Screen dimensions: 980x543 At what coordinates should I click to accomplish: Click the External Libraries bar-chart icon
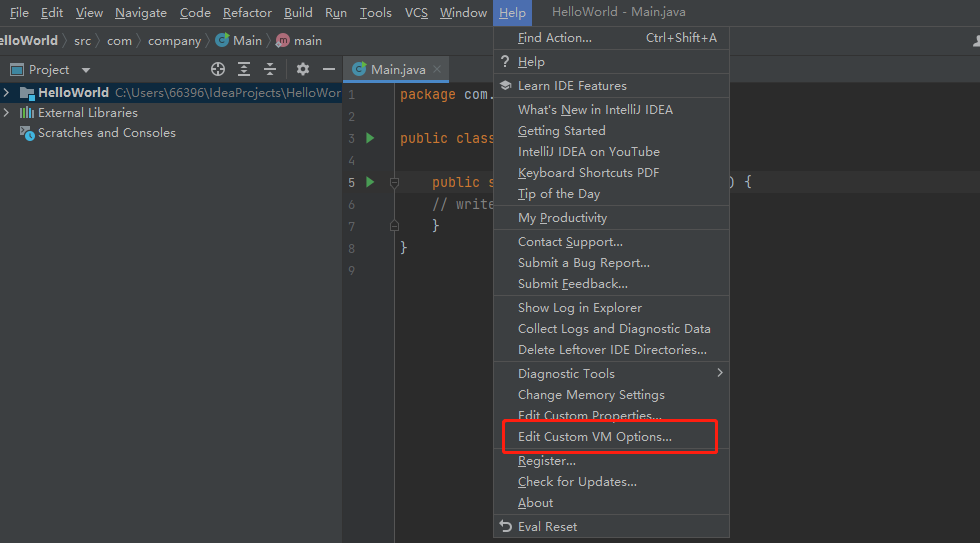26,112
